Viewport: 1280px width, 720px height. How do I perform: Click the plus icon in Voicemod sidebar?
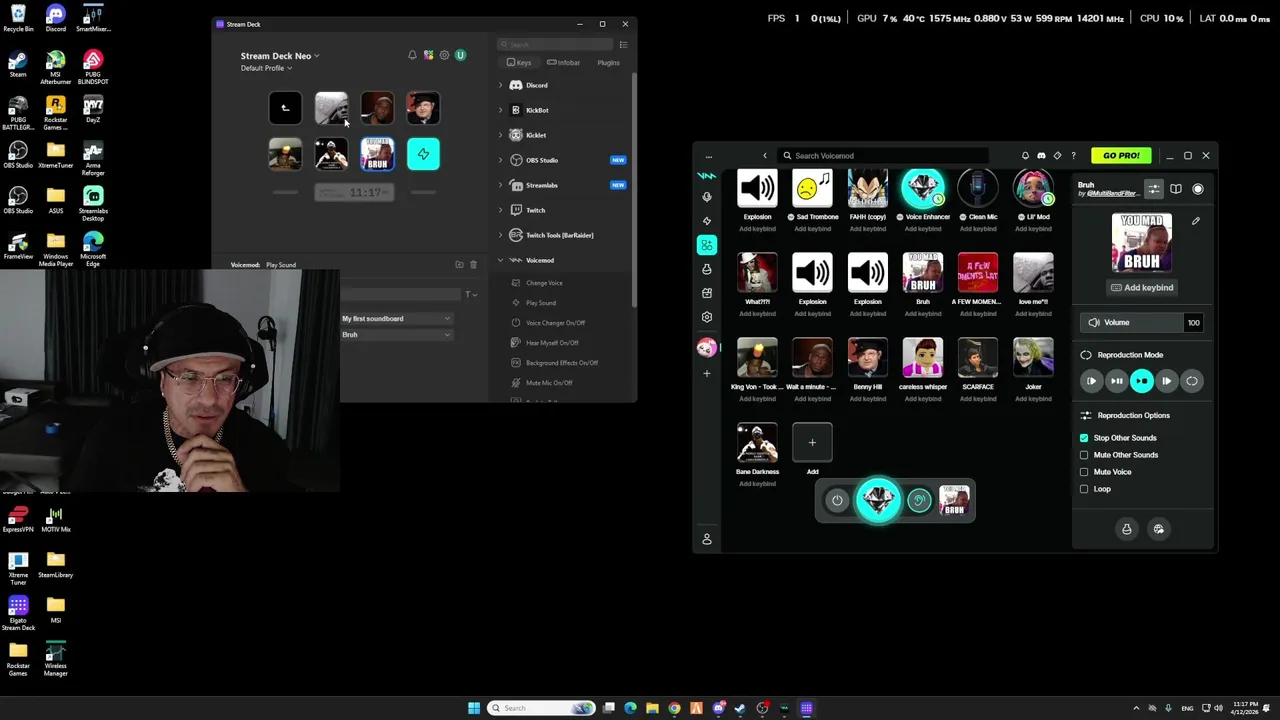(707, 373)
